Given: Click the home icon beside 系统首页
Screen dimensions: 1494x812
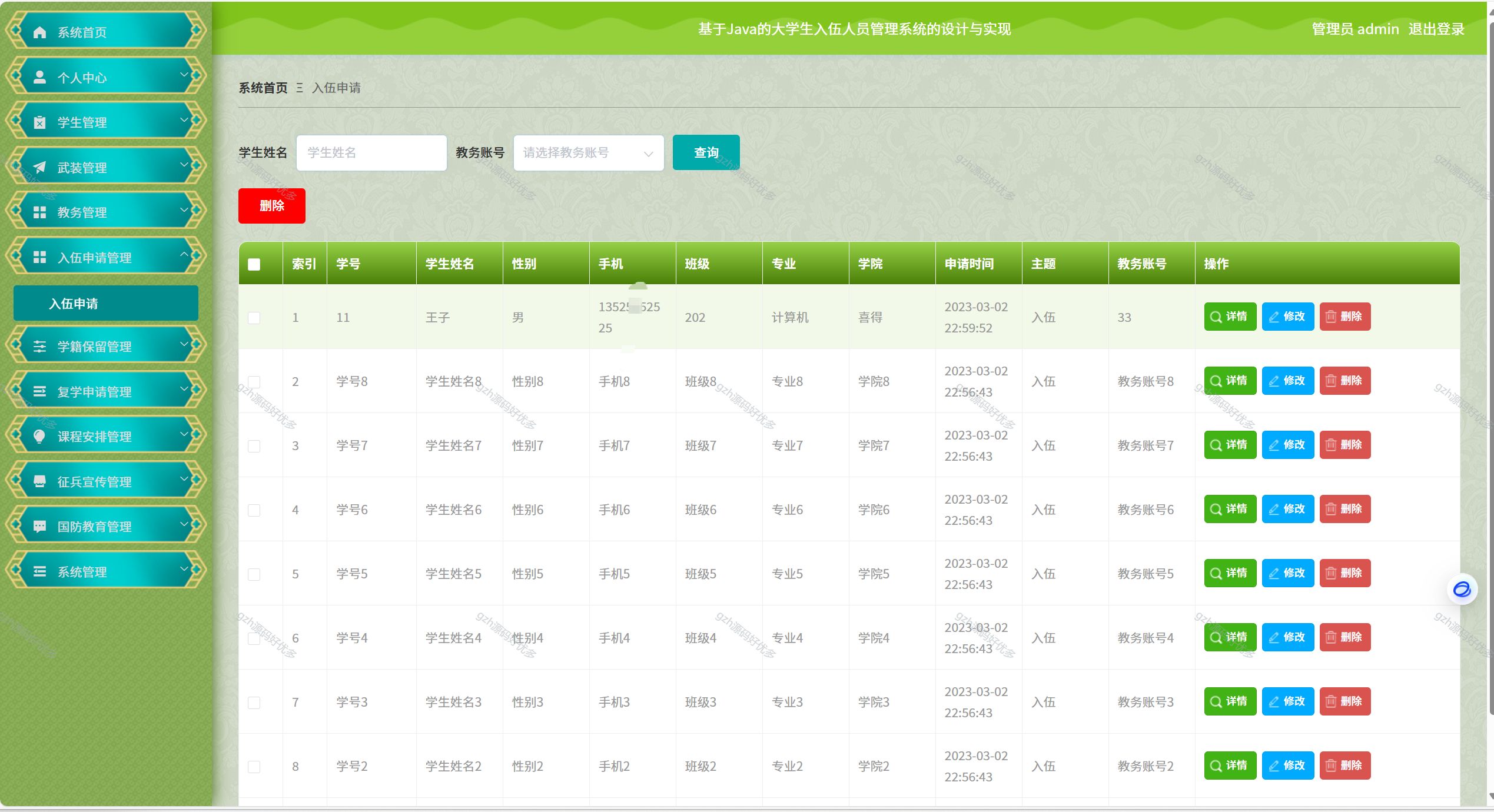Looking at the screenshot, I should click(39, 32).
